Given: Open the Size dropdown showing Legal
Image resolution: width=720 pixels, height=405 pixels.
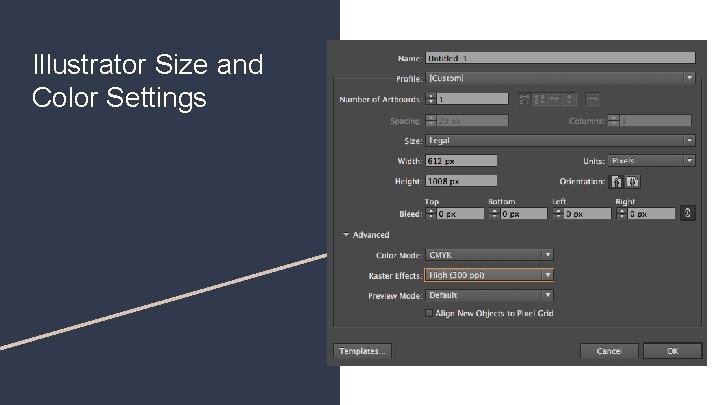Looking at the screenshot, I should 560,141.
